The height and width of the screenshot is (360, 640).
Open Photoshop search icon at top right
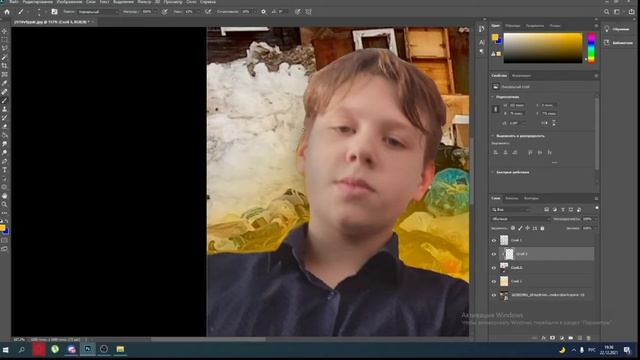tap(607, 12)
